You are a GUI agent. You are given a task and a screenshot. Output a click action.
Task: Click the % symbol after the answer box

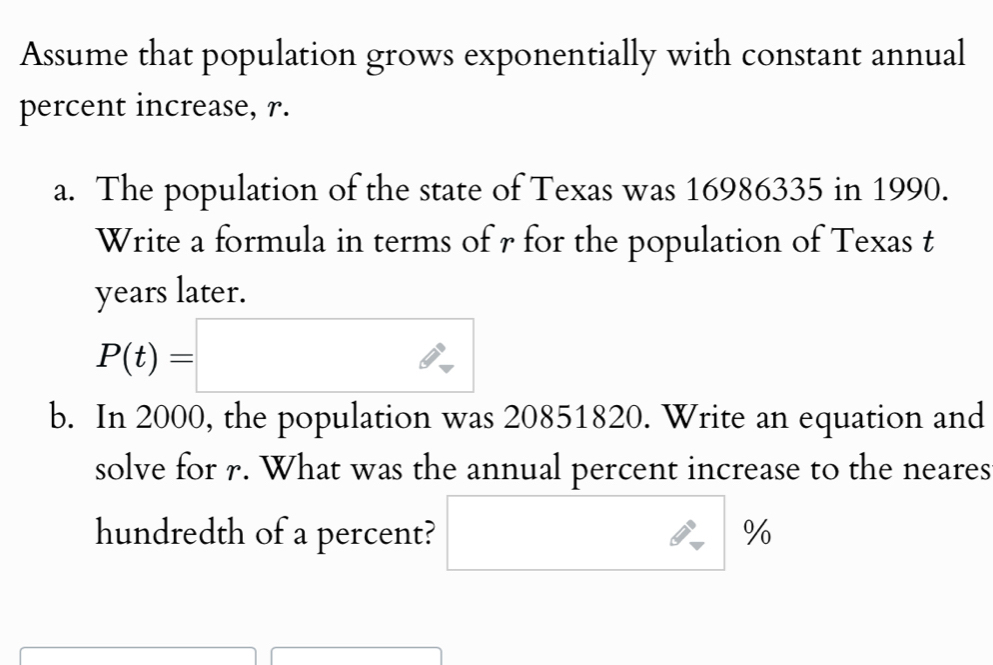click(x=757, y=532)
